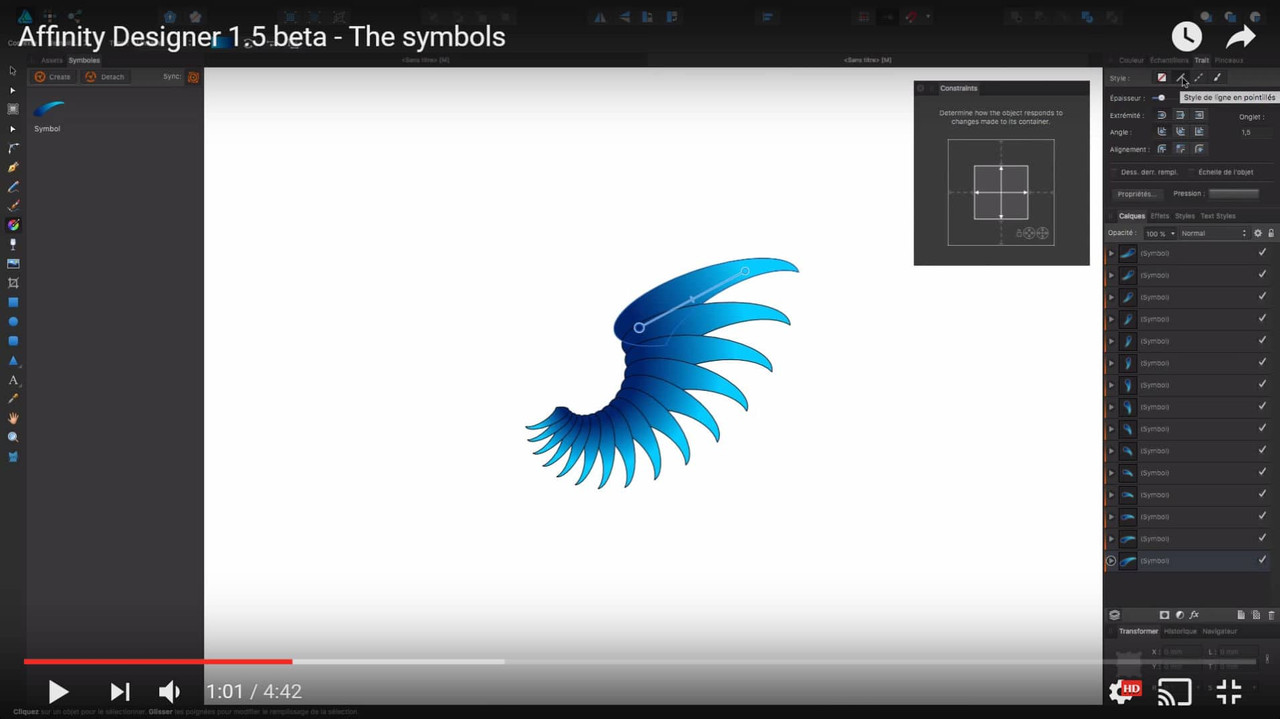Switch to the Historique tab

[1180, 631]
